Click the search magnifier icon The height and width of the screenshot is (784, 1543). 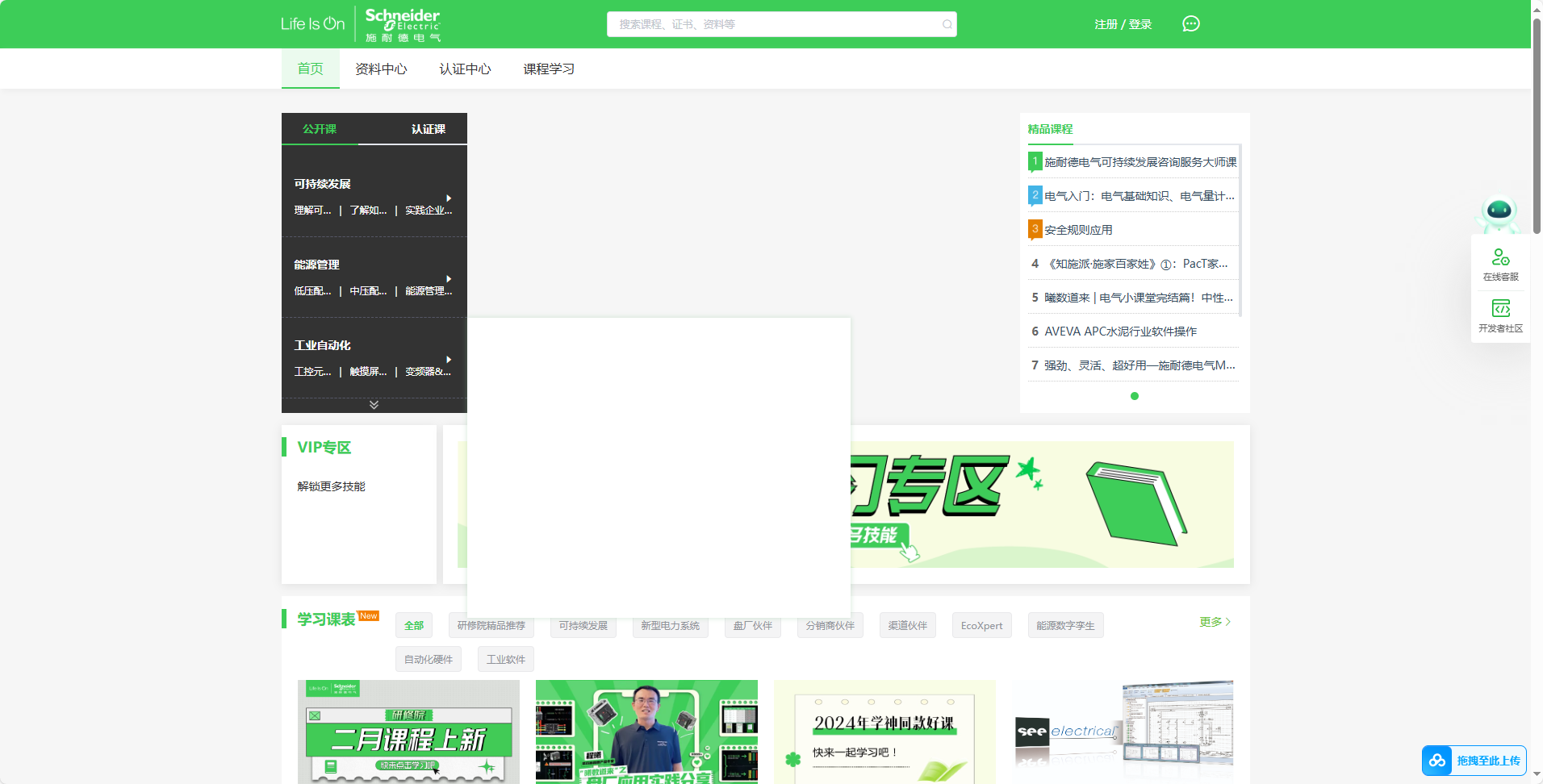(x=947, y=24)
